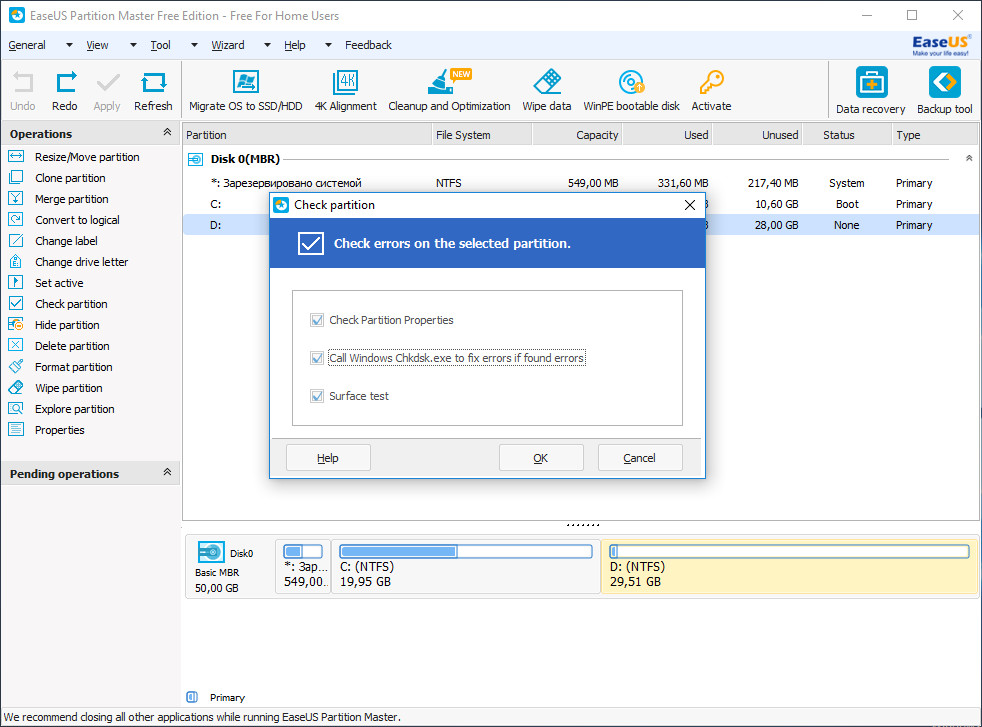Expand the Tool menu dropdown arrow
The width and height of the screenshot is (982, 727).
click(x=194, y=45)
